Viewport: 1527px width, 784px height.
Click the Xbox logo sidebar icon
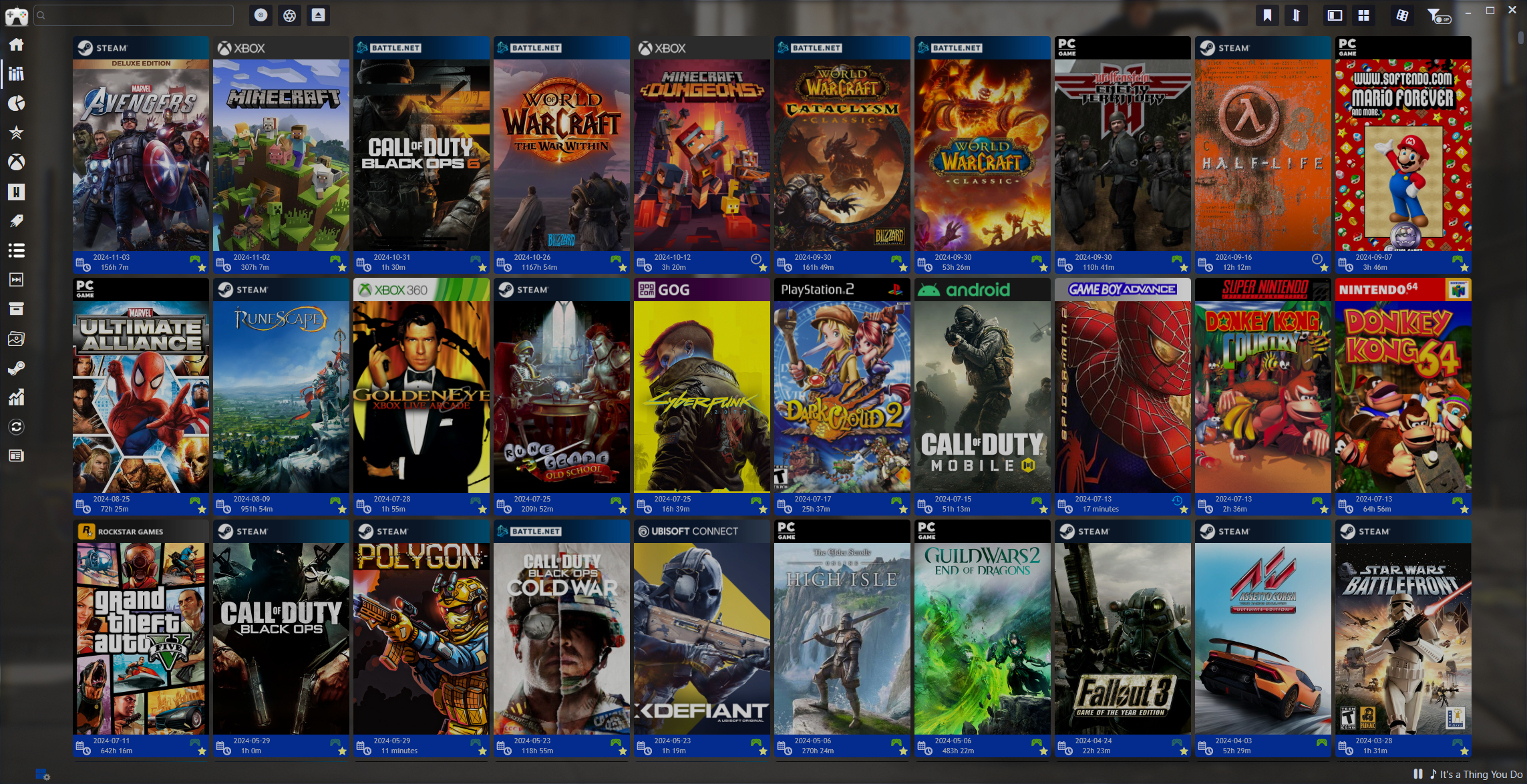click(16, 162)
